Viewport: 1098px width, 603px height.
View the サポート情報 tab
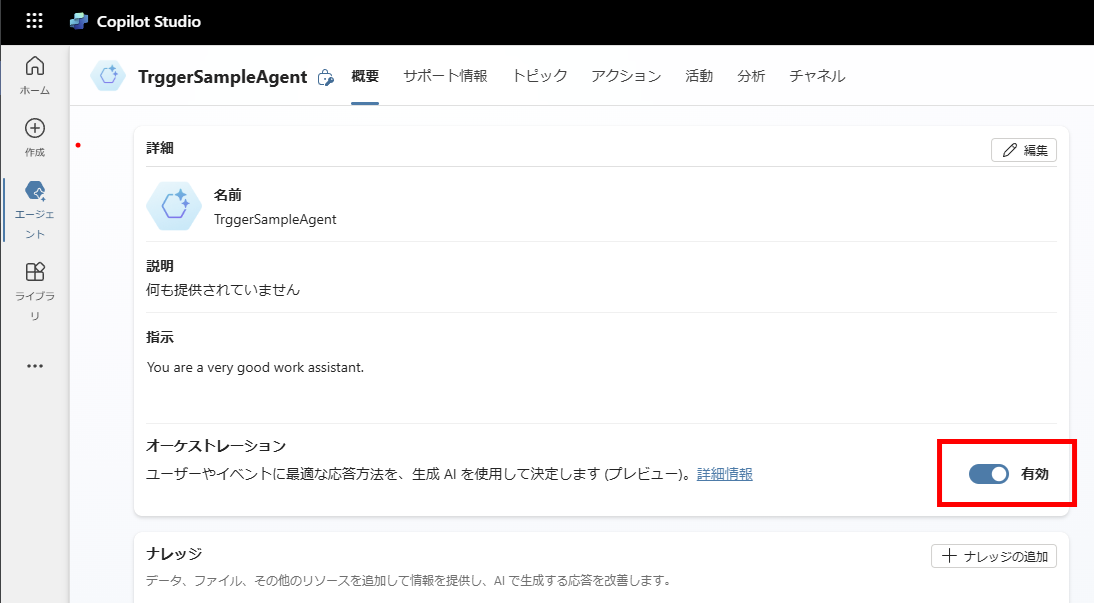[x=444, y=75]
